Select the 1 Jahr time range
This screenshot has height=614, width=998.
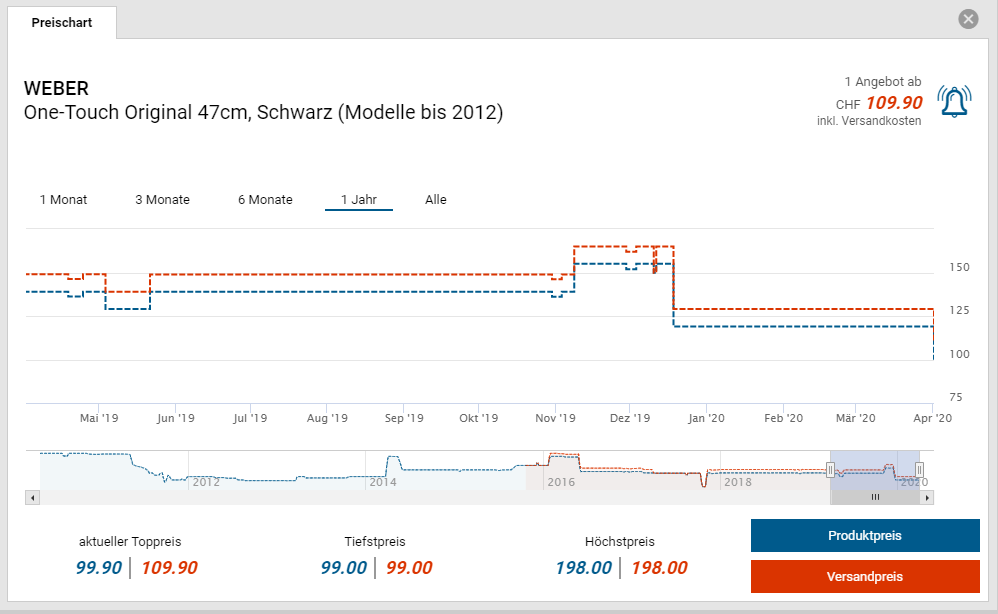tap(358, 200)
